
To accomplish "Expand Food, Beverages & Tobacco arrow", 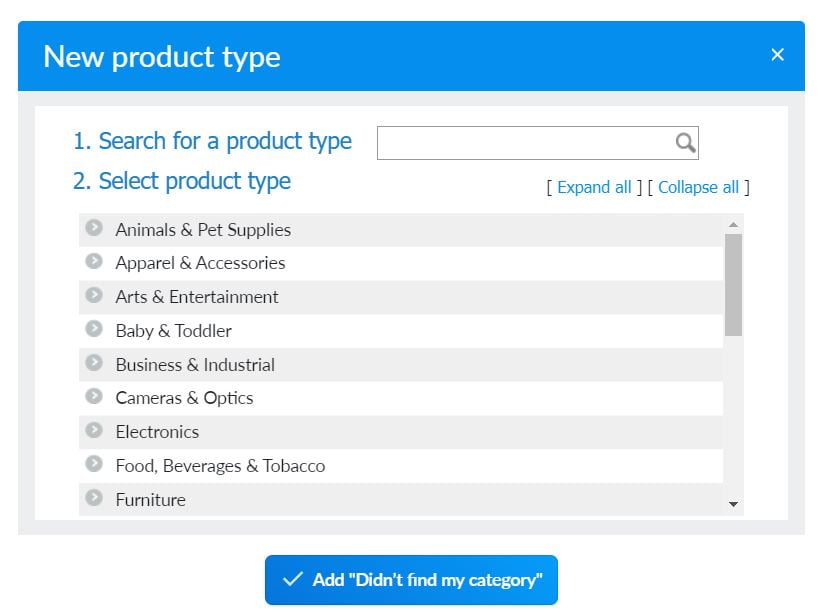I will (94, 464).
